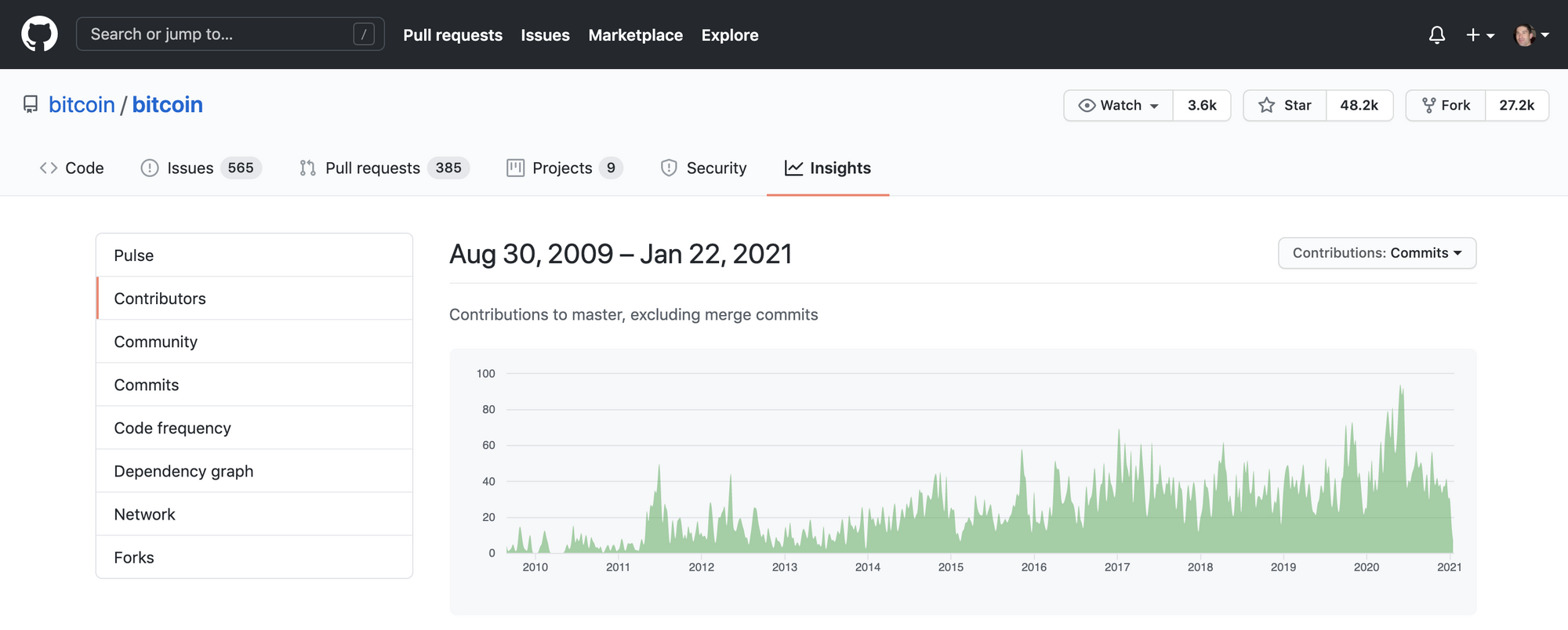Click the 2015 label on chart axis
Screen dimensions: 1568x630
[x=950, y=567]
